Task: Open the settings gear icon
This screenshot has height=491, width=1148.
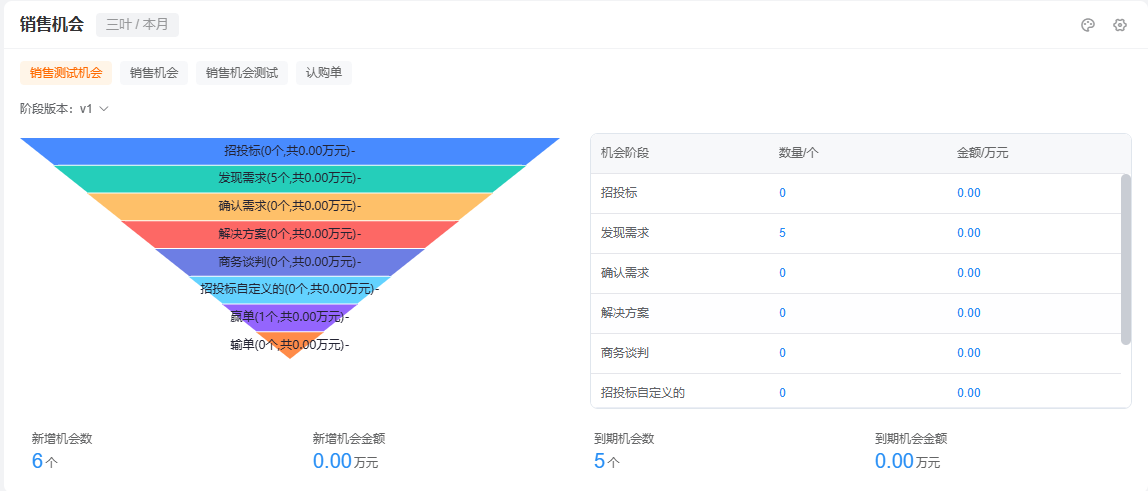Action: 1119,26
